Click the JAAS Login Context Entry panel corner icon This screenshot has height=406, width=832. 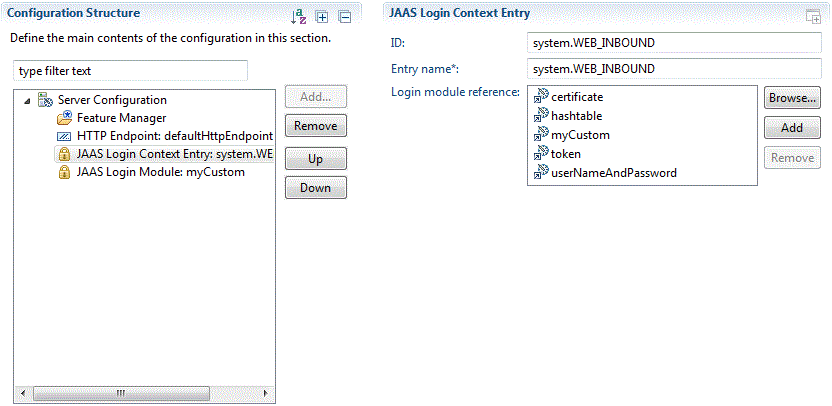click(x=812, y=17)
